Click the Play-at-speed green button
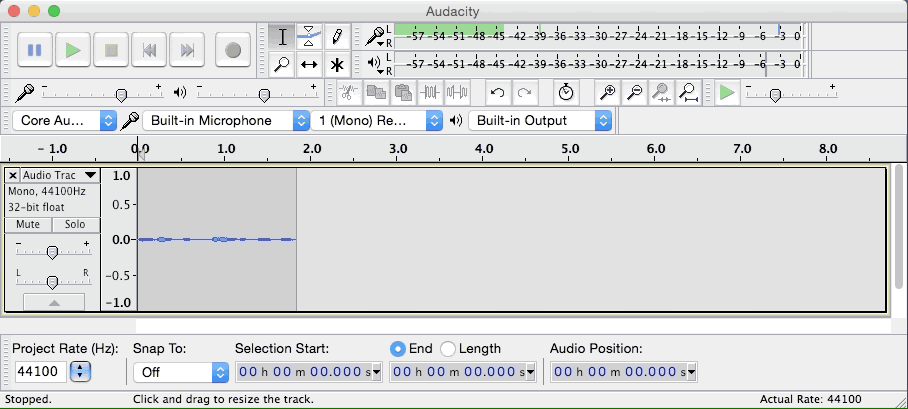The image size is (908, 409). coord(727,93)
